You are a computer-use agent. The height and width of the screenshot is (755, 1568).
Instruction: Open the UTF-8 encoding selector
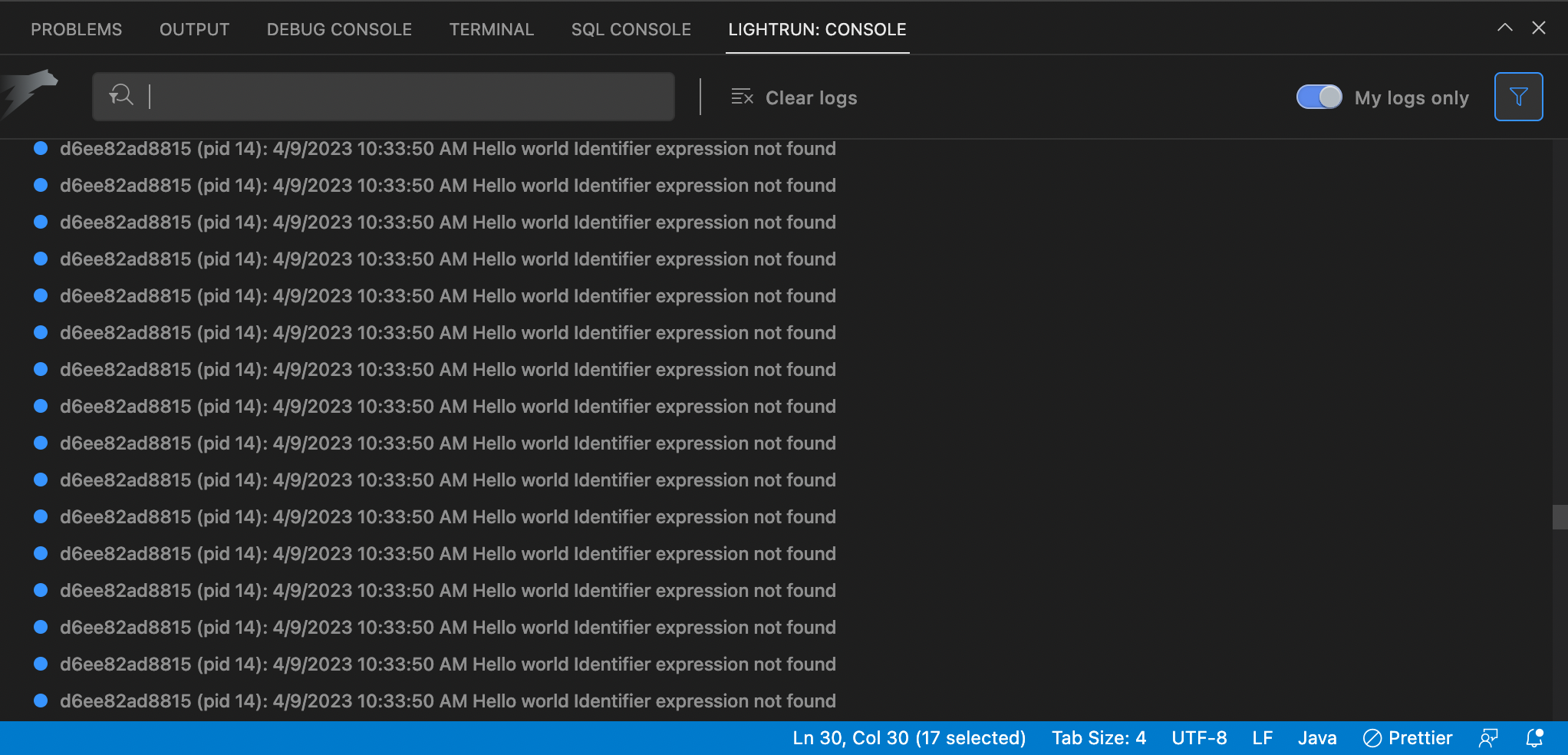pyautogui.click(x=1199, y=738)
